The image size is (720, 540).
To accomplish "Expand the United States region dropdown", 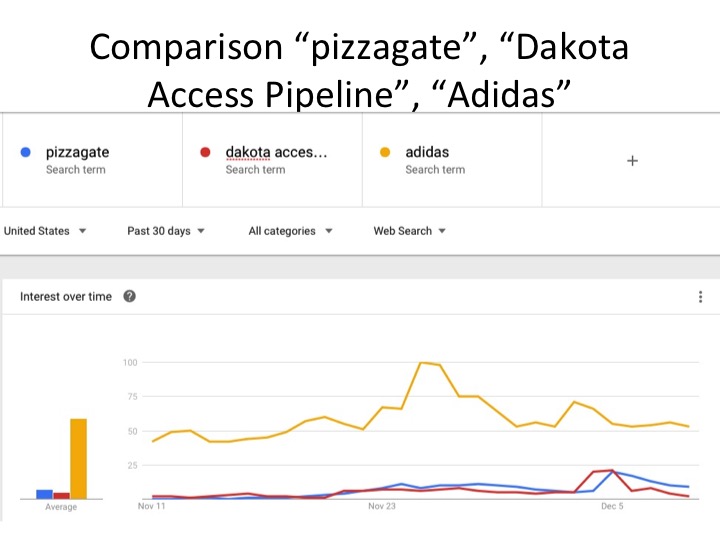I will (45, 231).
